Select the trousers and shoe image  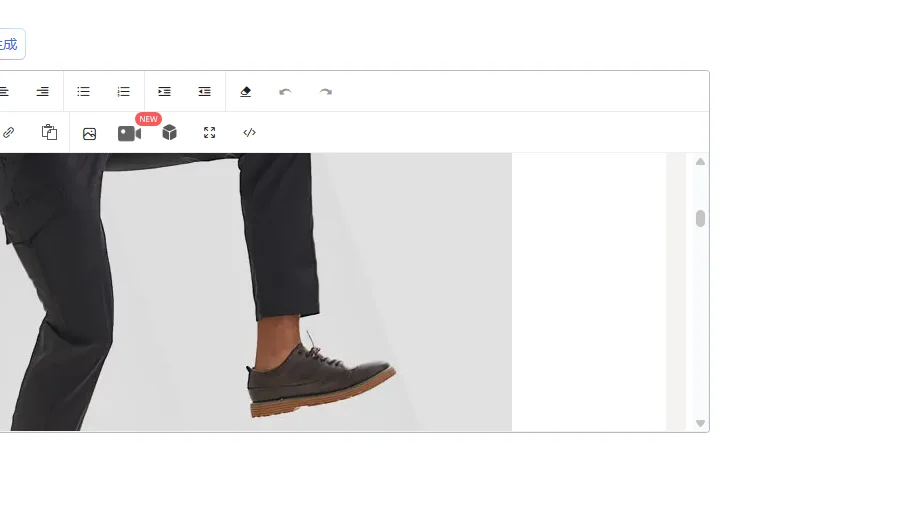256,292
